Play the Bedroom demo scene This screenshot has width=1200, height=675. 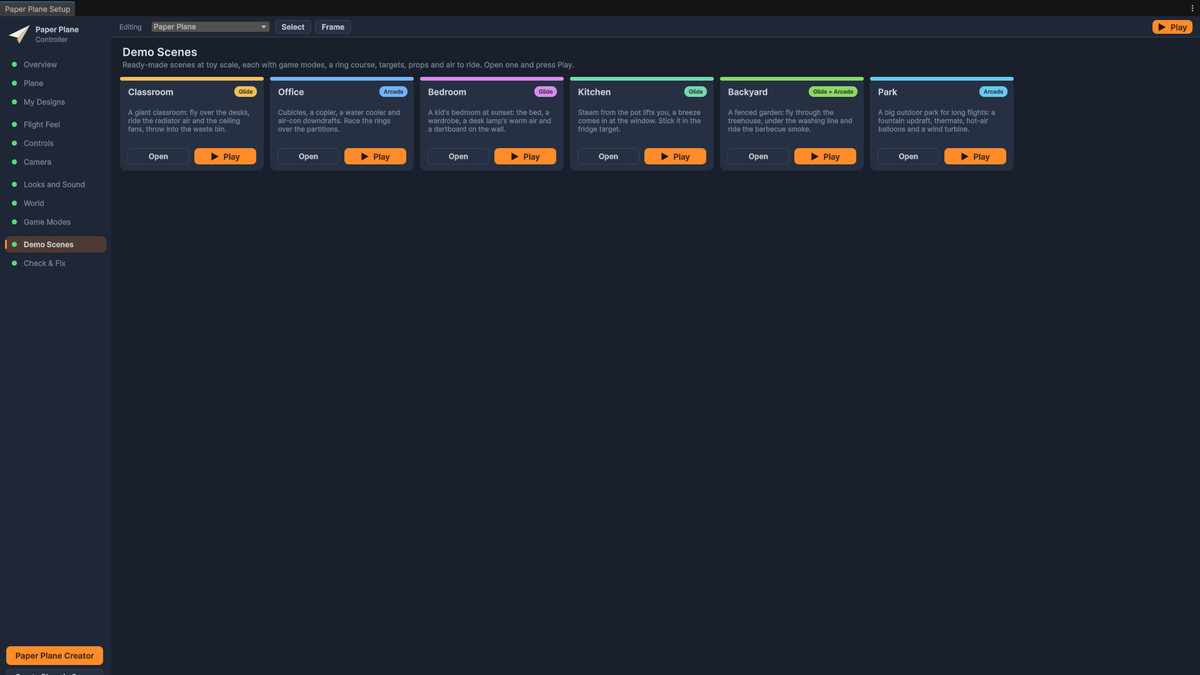(x=525, y=156)
